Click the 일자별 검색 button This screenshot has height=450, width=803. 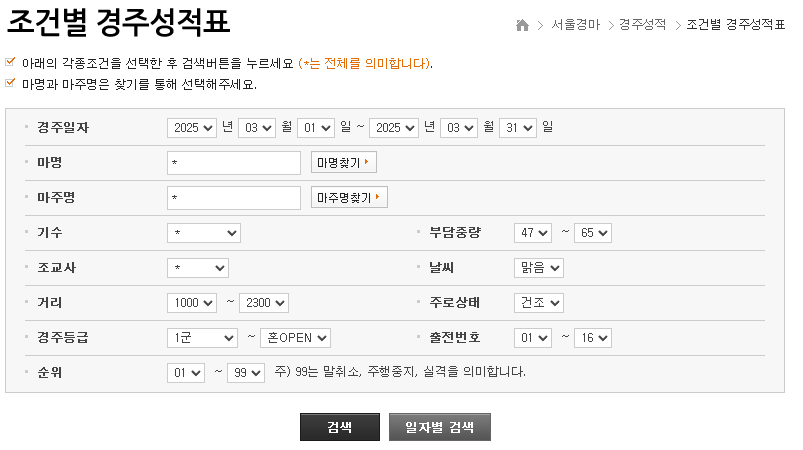pos(440,427)
